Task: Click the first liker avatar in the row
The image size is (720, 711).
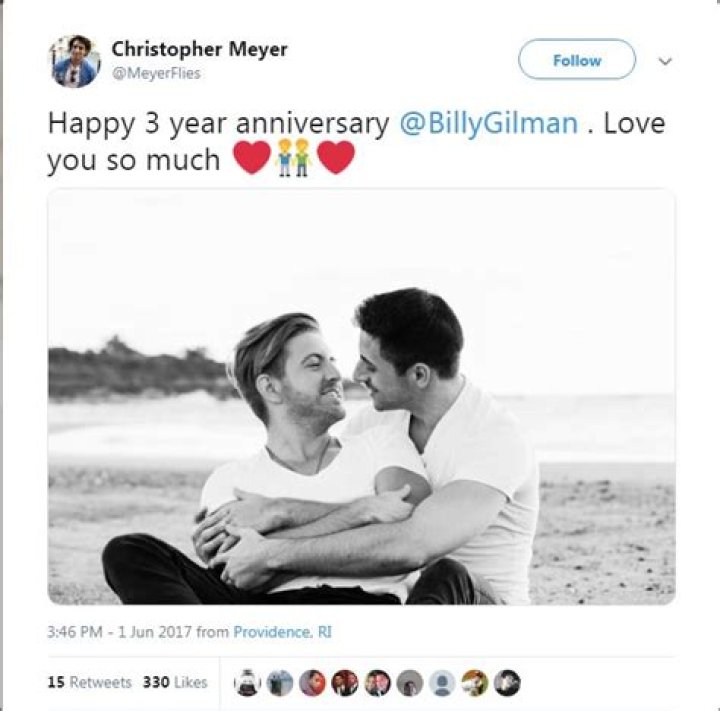Action: click(247, 683)
